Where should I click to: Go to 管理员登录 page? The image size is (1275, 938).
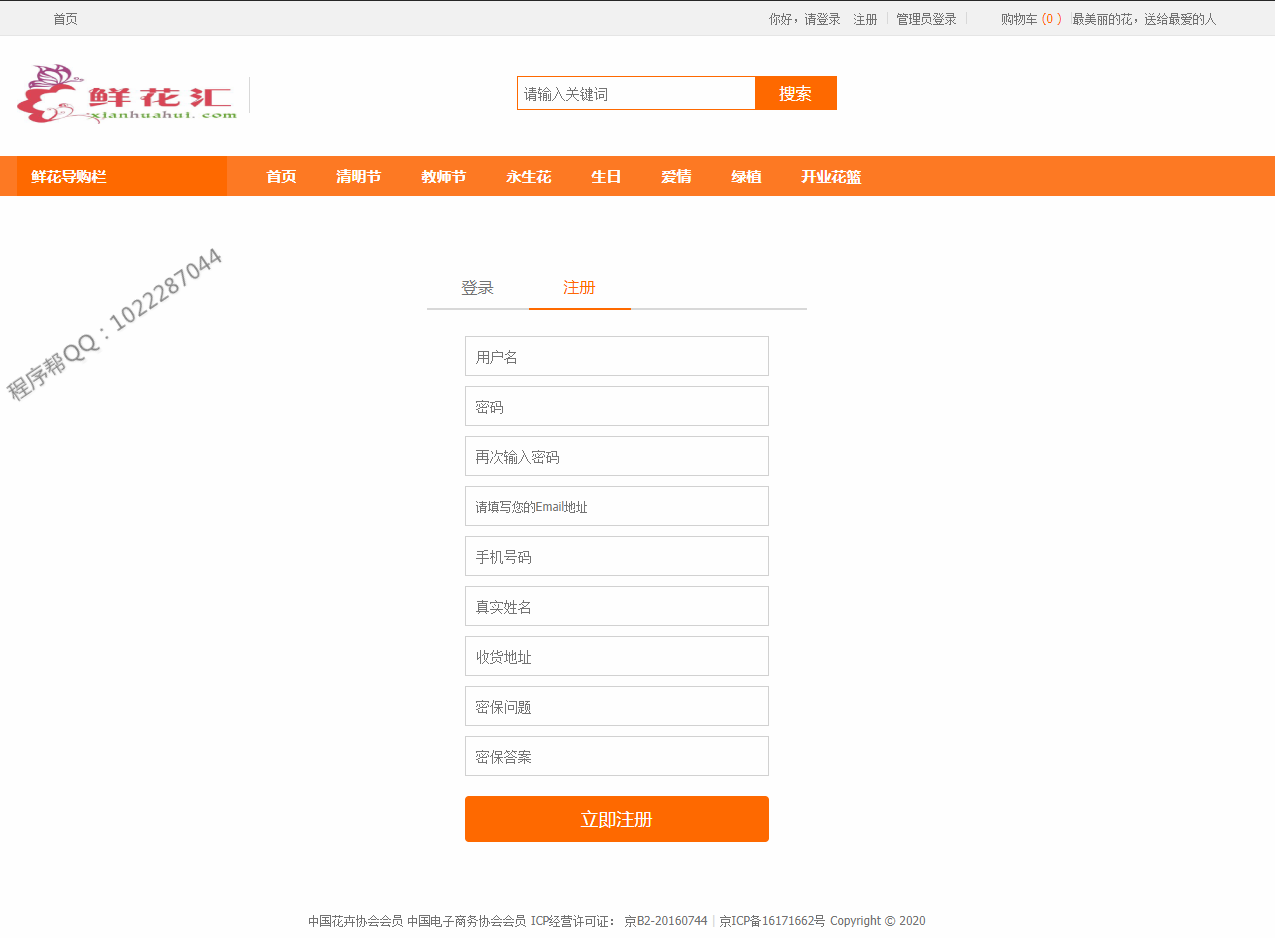click(926, 19)
